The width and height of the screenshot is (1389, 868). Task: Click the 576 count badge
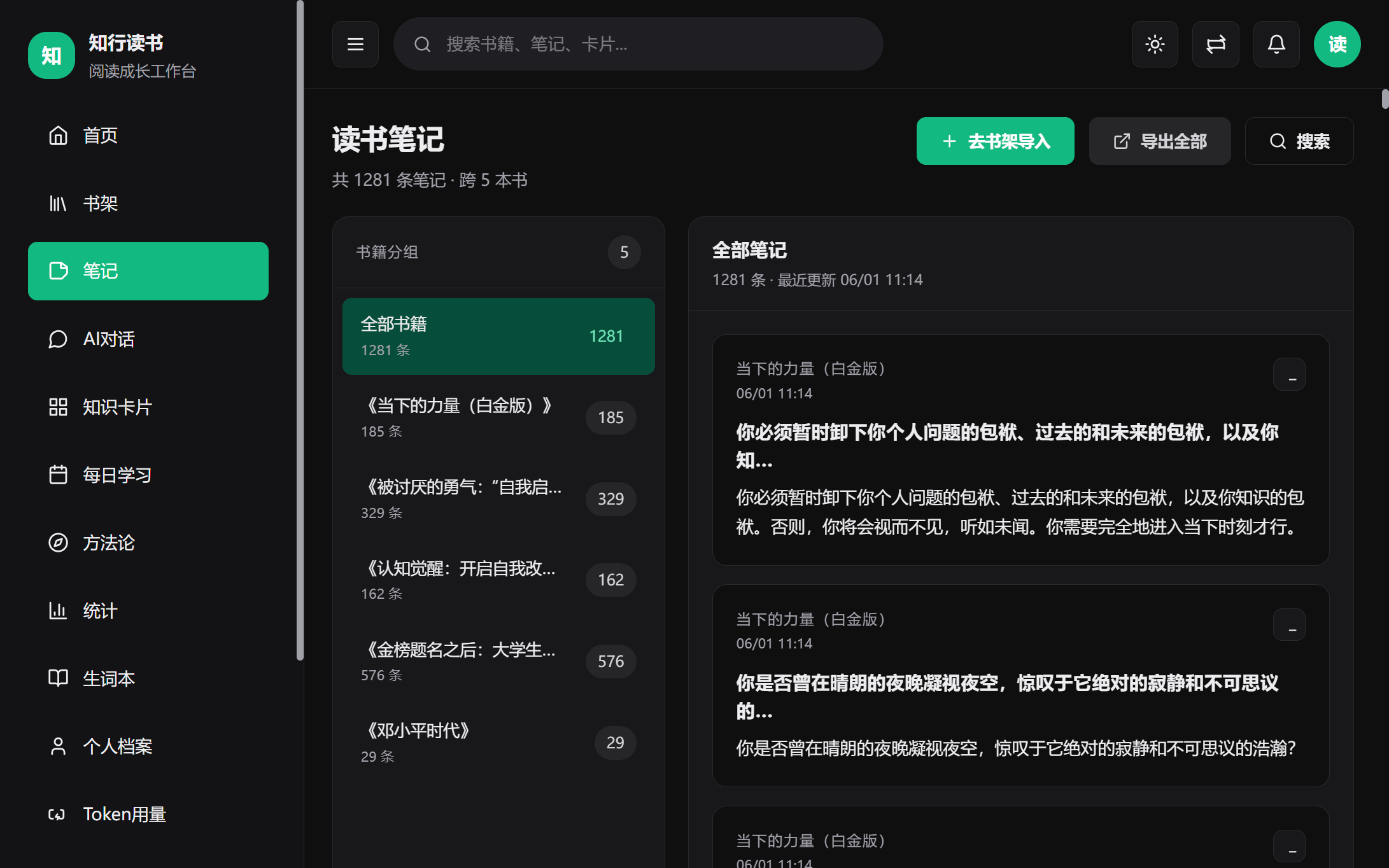[x=610, y=661]
